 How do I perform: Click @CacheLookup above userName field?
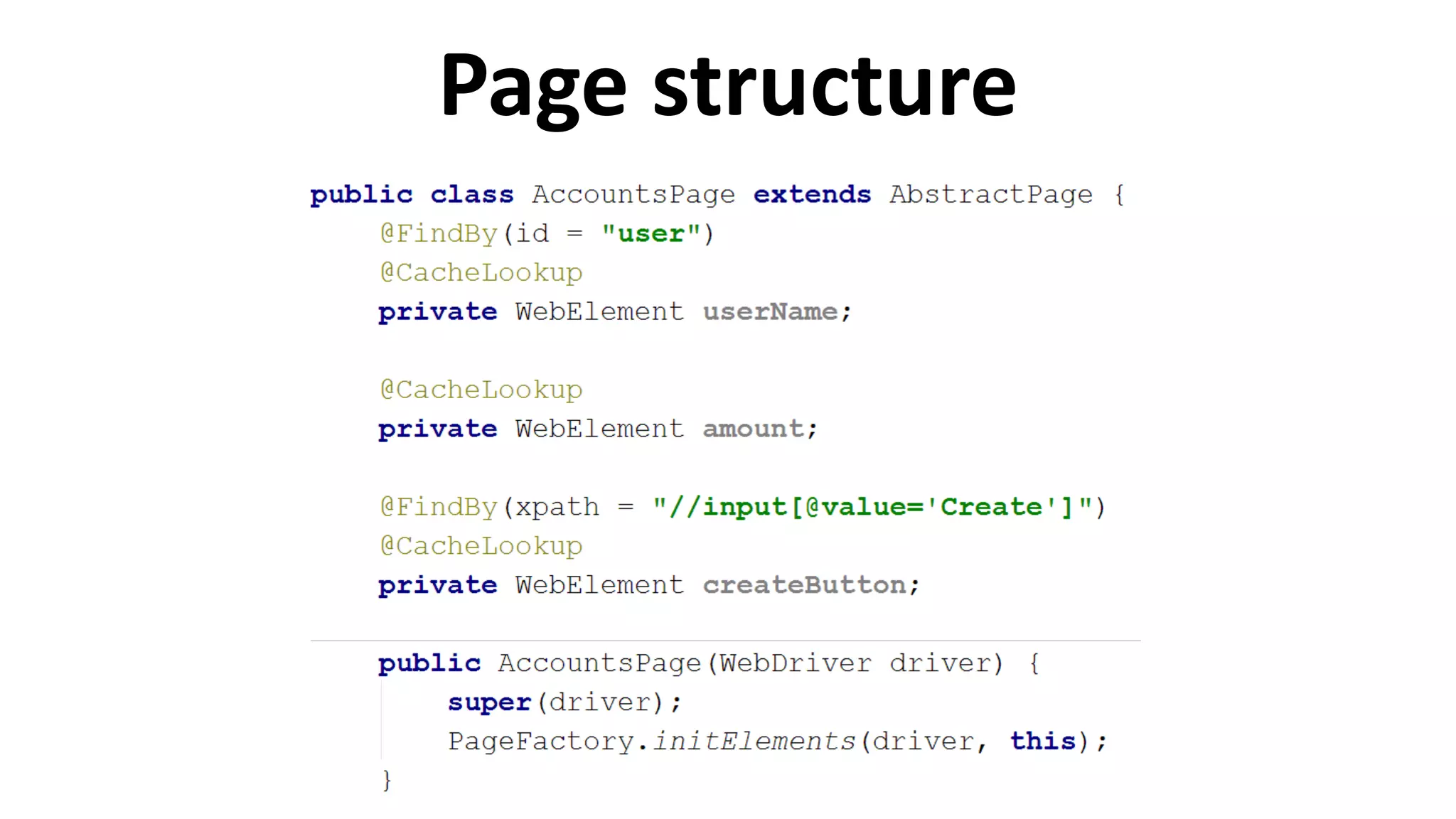(481, 273)
